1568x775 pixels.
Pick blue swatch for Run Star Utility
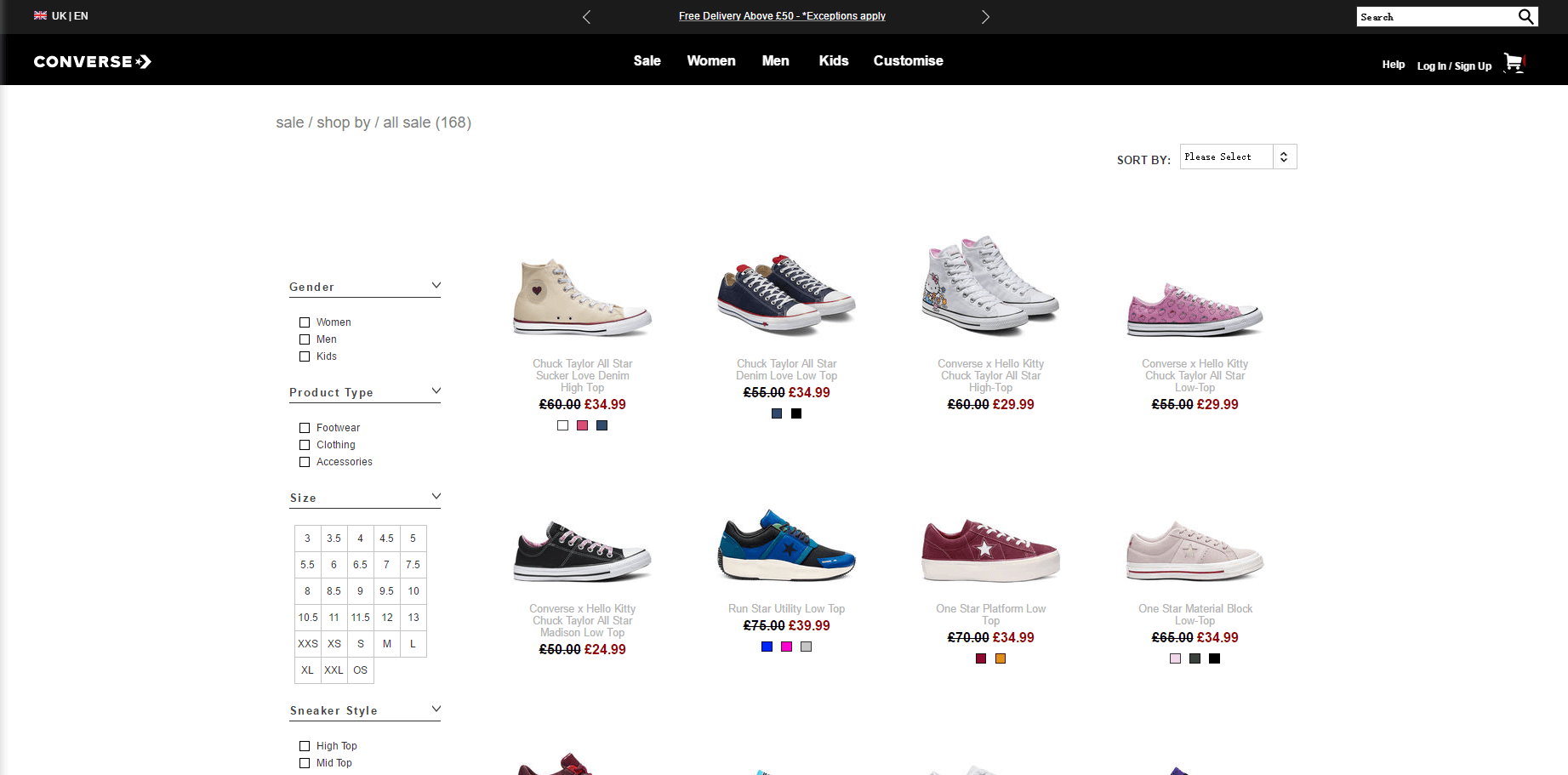[767, 647]
